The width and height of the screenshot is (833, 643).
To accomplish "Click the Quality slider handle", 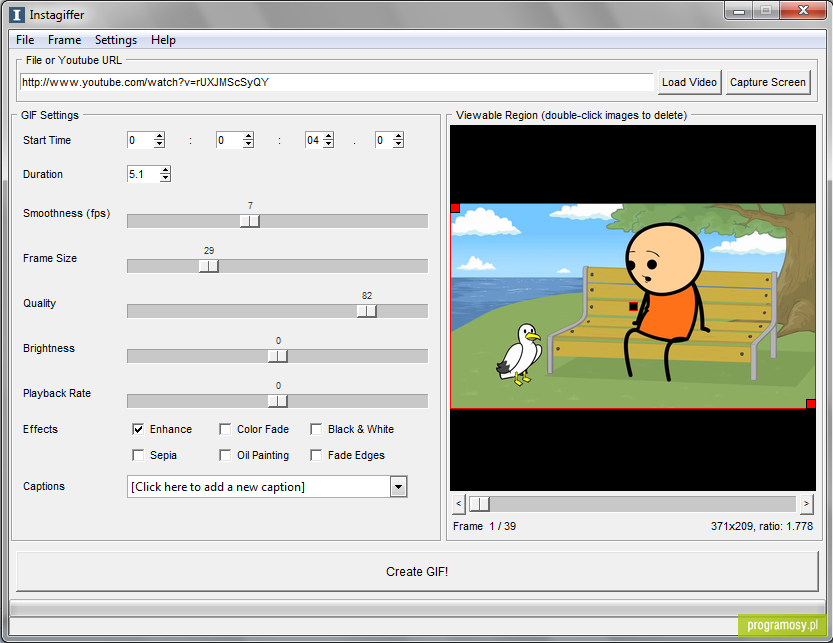I will coord(367,311).
